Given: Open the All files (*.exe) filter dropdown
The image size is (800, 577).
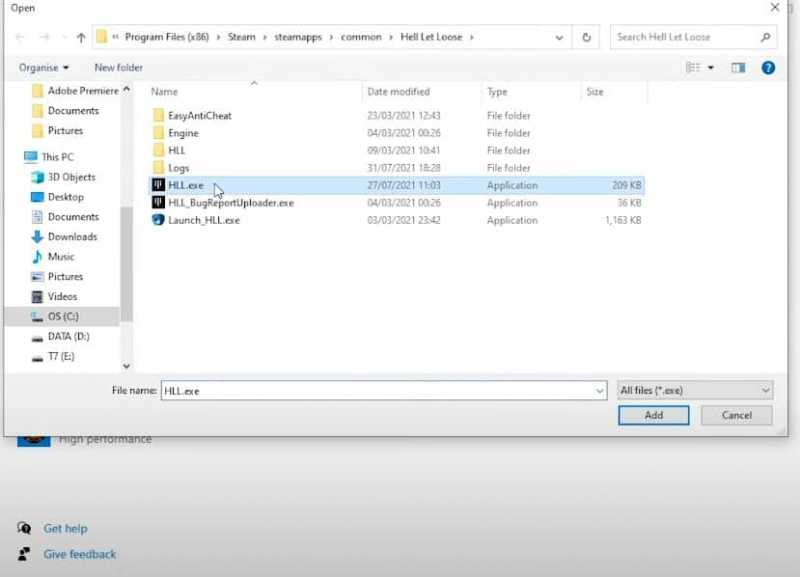Looking at the screenshot, I should tap(695, 390).
